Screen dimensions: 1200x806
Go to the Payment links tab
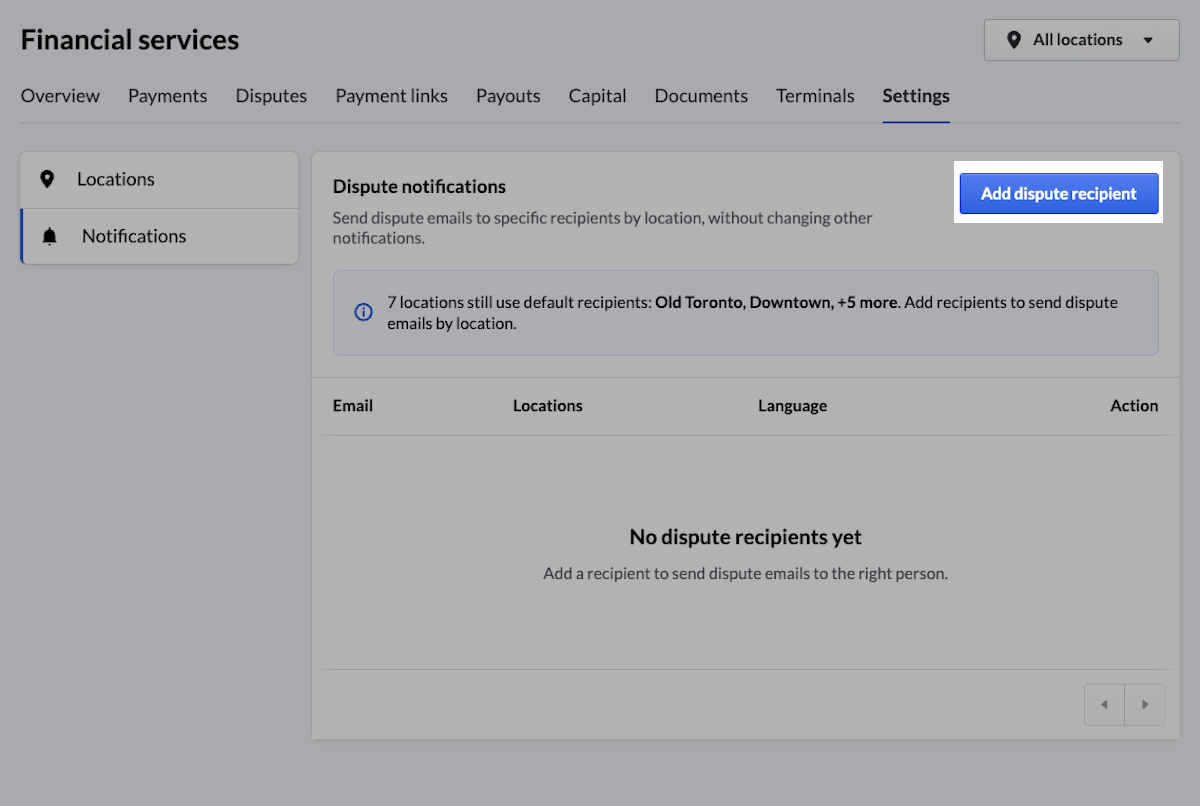pyautogui.click(x=391, y=95)
